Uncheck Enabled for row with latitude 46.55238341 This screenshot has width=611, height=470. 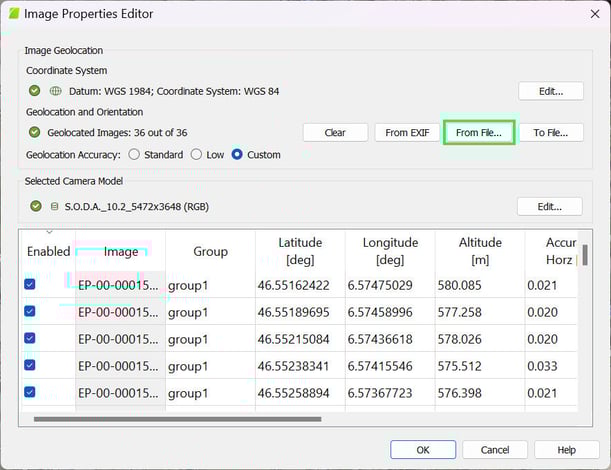(30, 365)
